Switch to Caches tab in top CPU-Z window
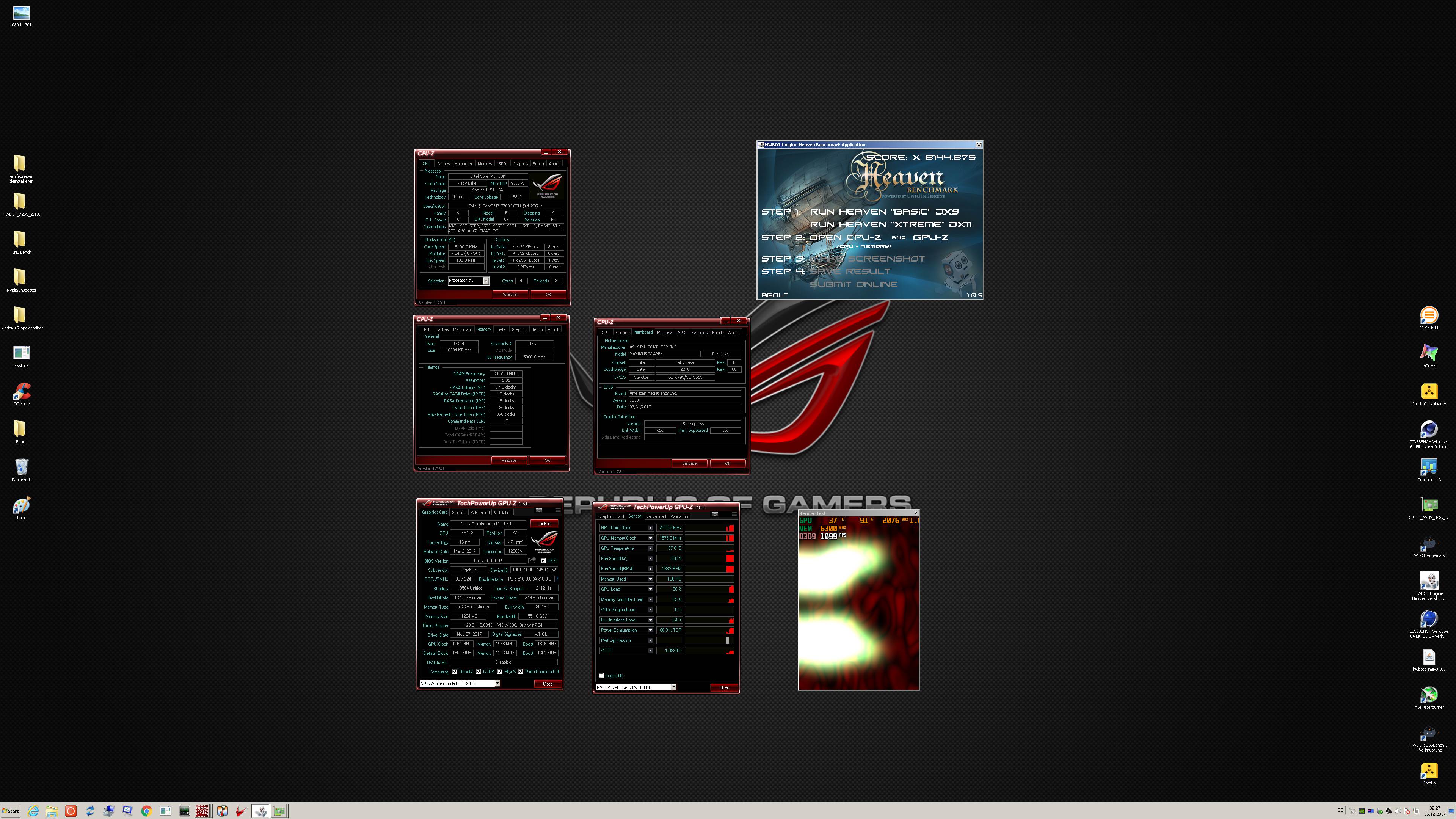 (443, 164)
